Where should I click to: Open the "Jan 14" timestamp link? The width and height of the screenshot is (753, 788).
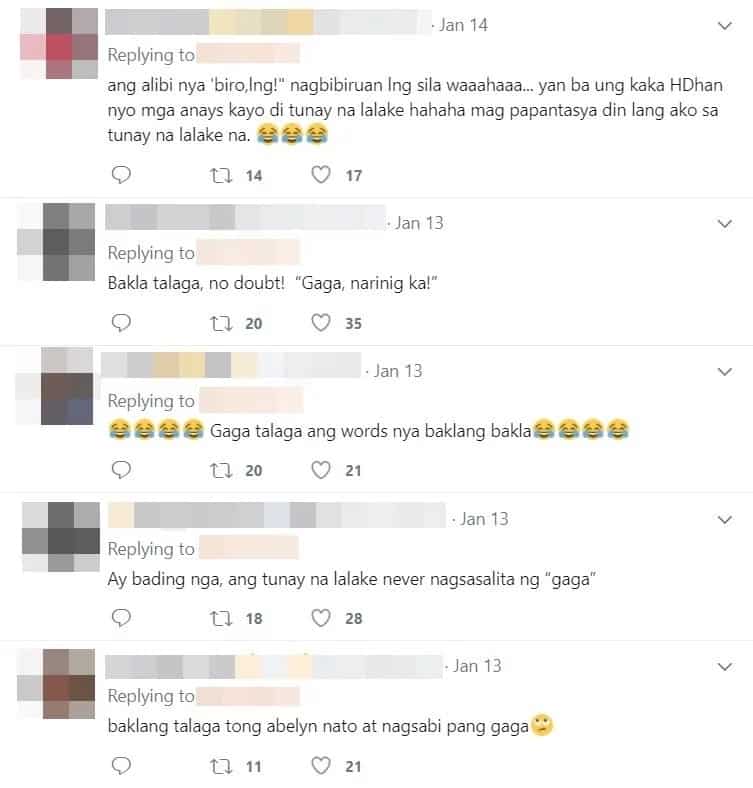(463, 25)
